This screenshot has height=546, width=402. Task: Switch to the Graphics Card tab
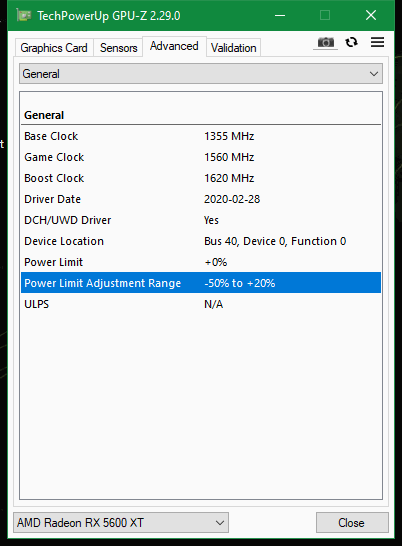[x=54, y=48]
